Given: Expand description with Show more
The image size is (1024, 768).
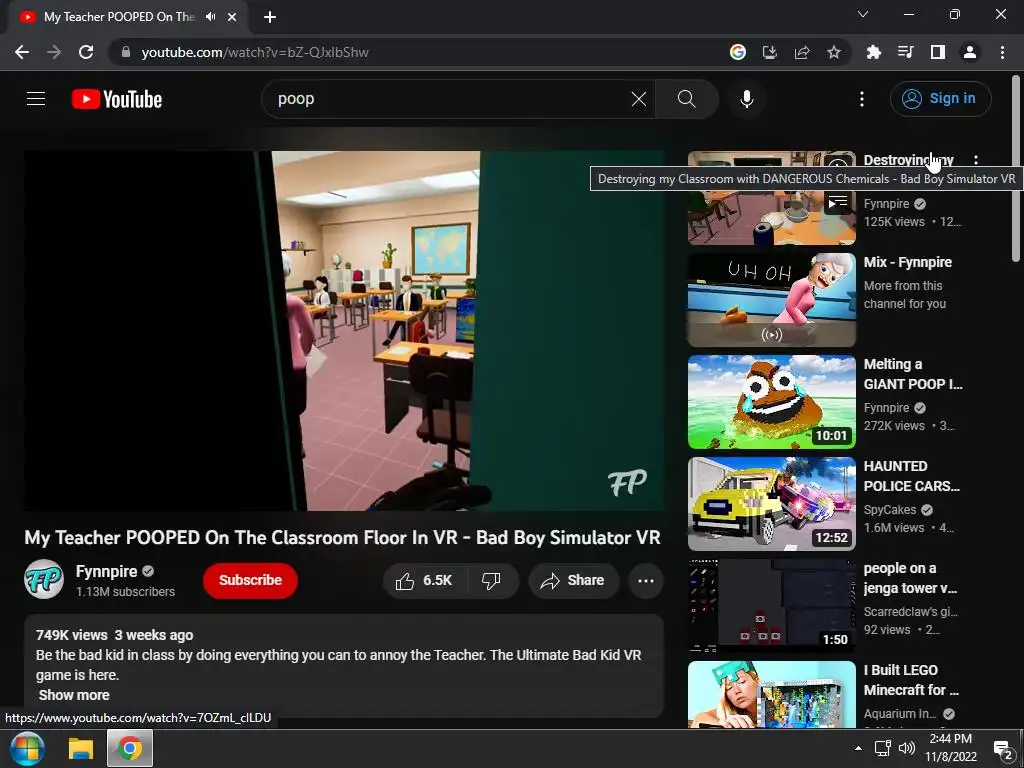Looking at the screenshot, I should [x=74, y=695].
